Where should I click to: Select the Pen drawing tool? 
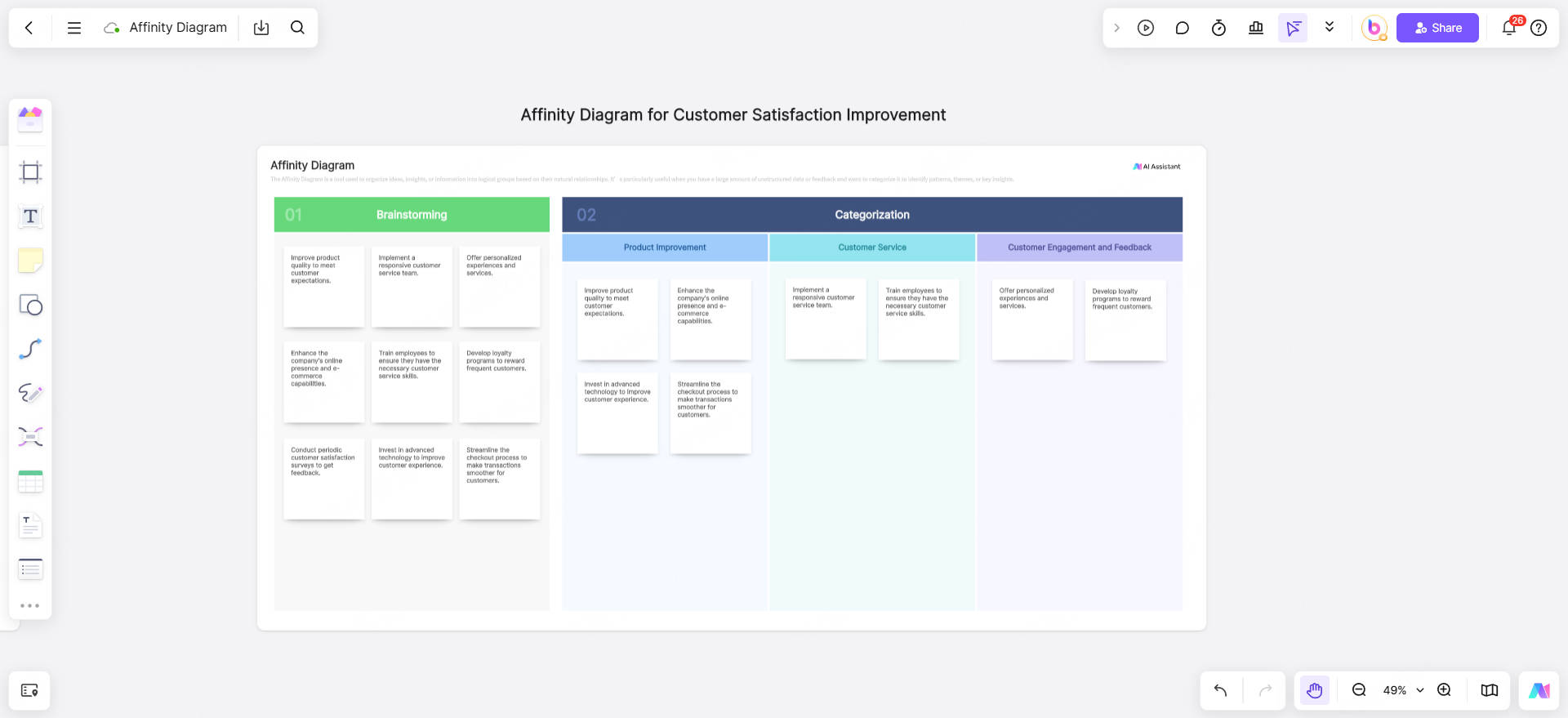(x=30, y=393)
